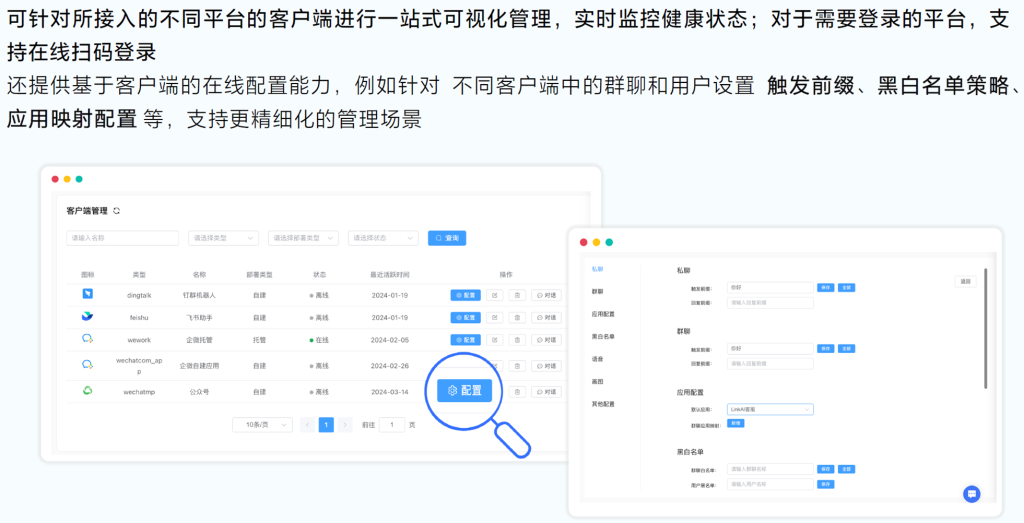
Task: Click the feishu platform icon
Action: pyautogui.click(x=88, y=317)
